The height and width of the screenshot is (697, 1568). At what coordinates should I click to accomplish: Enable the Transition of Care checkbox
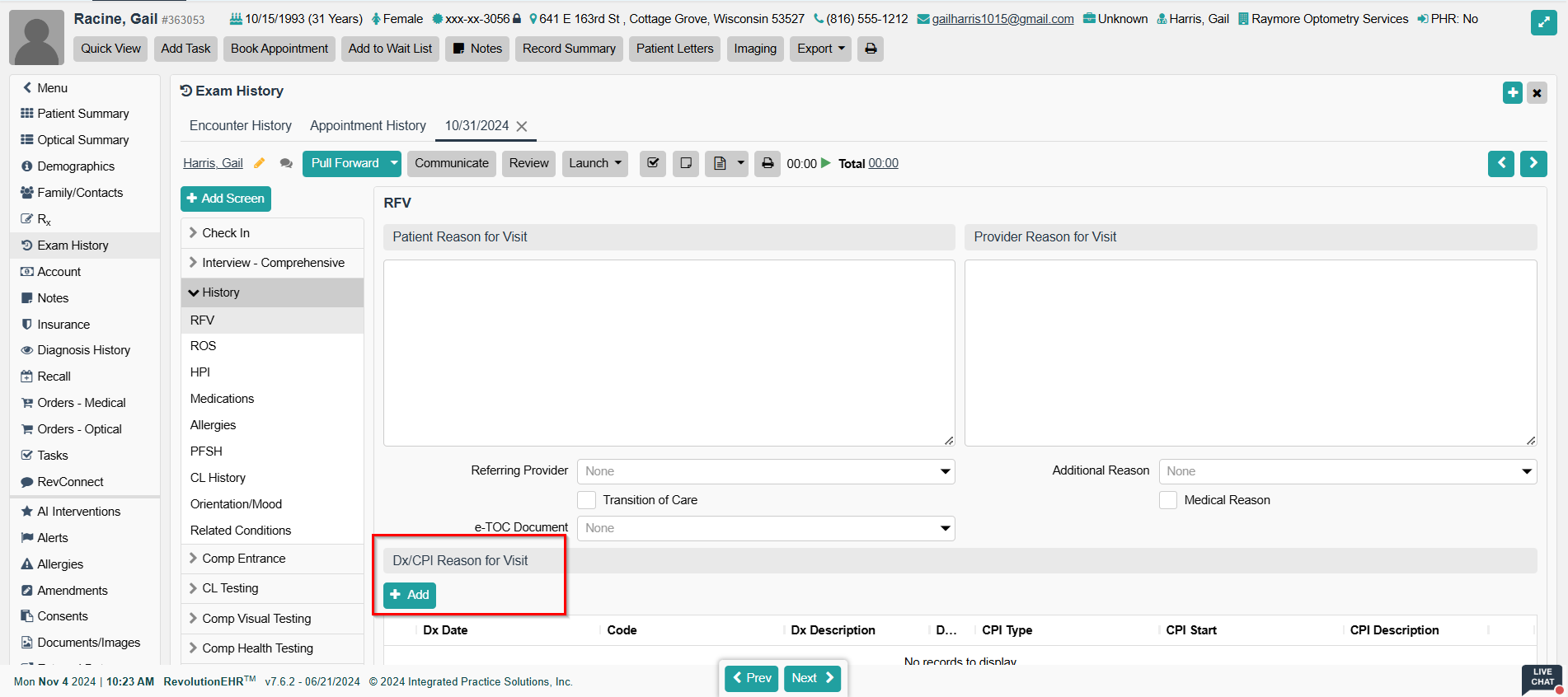pyautogui.click(x=587, y=500)
